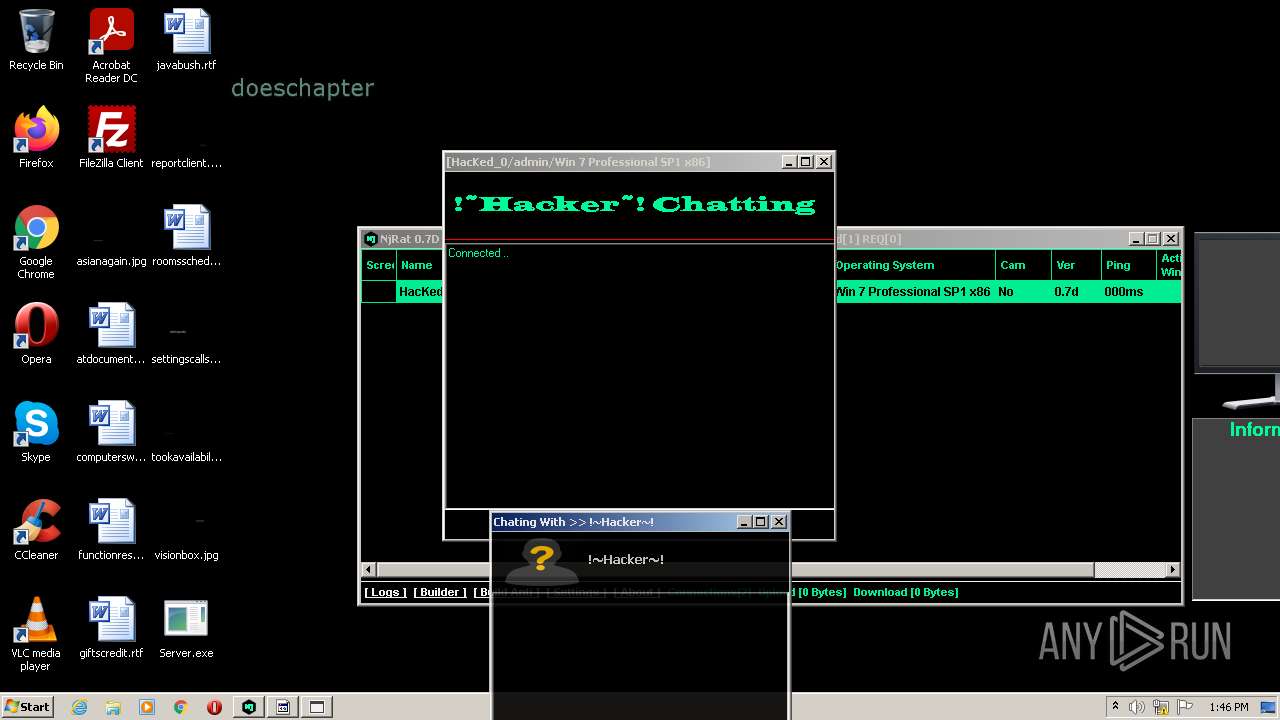Viewport: 1280px width, 720px height.
Task: Open the Start menu
Action: [x=27, y=707]
